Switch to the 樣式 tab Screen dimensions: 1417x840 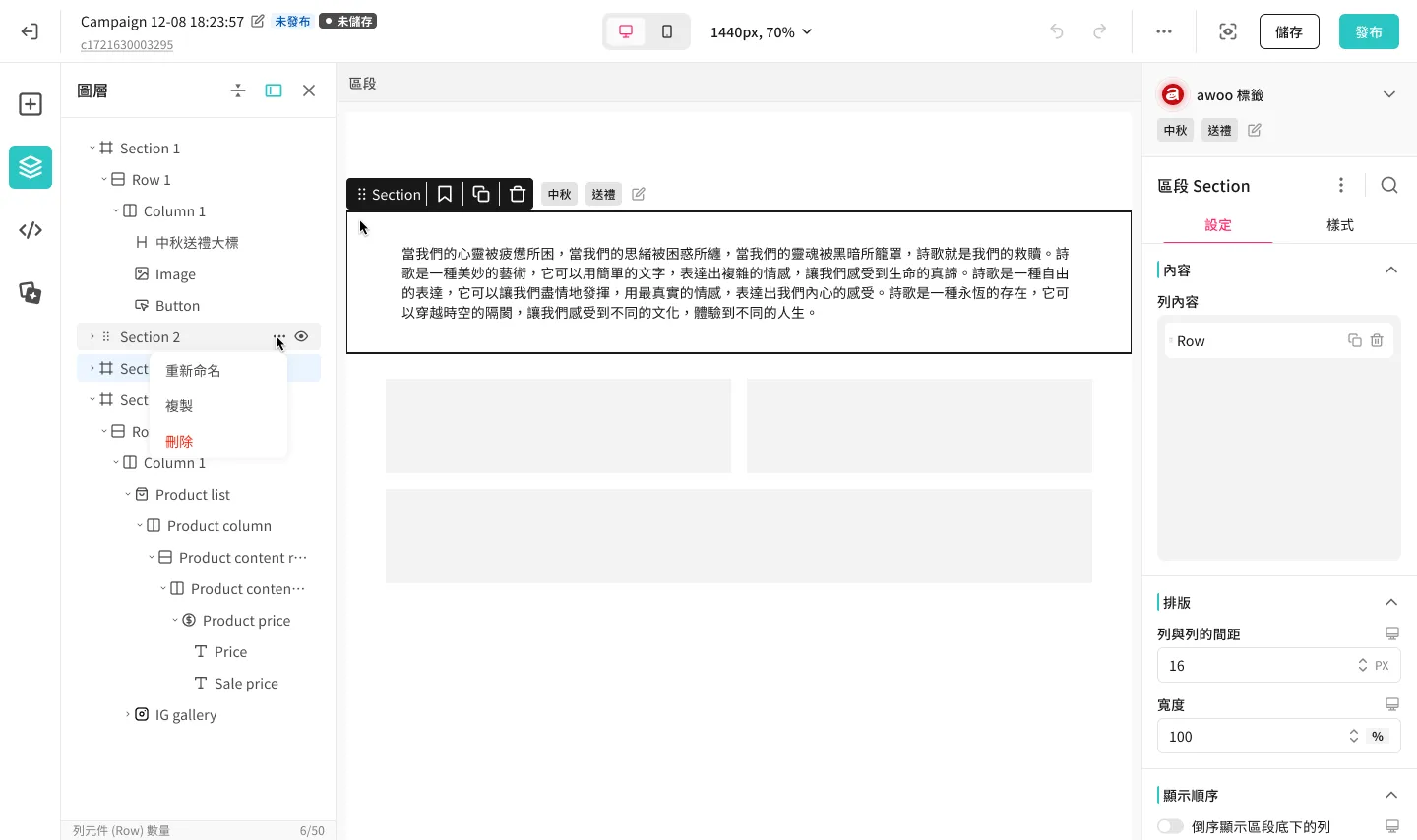(1340, 225)
